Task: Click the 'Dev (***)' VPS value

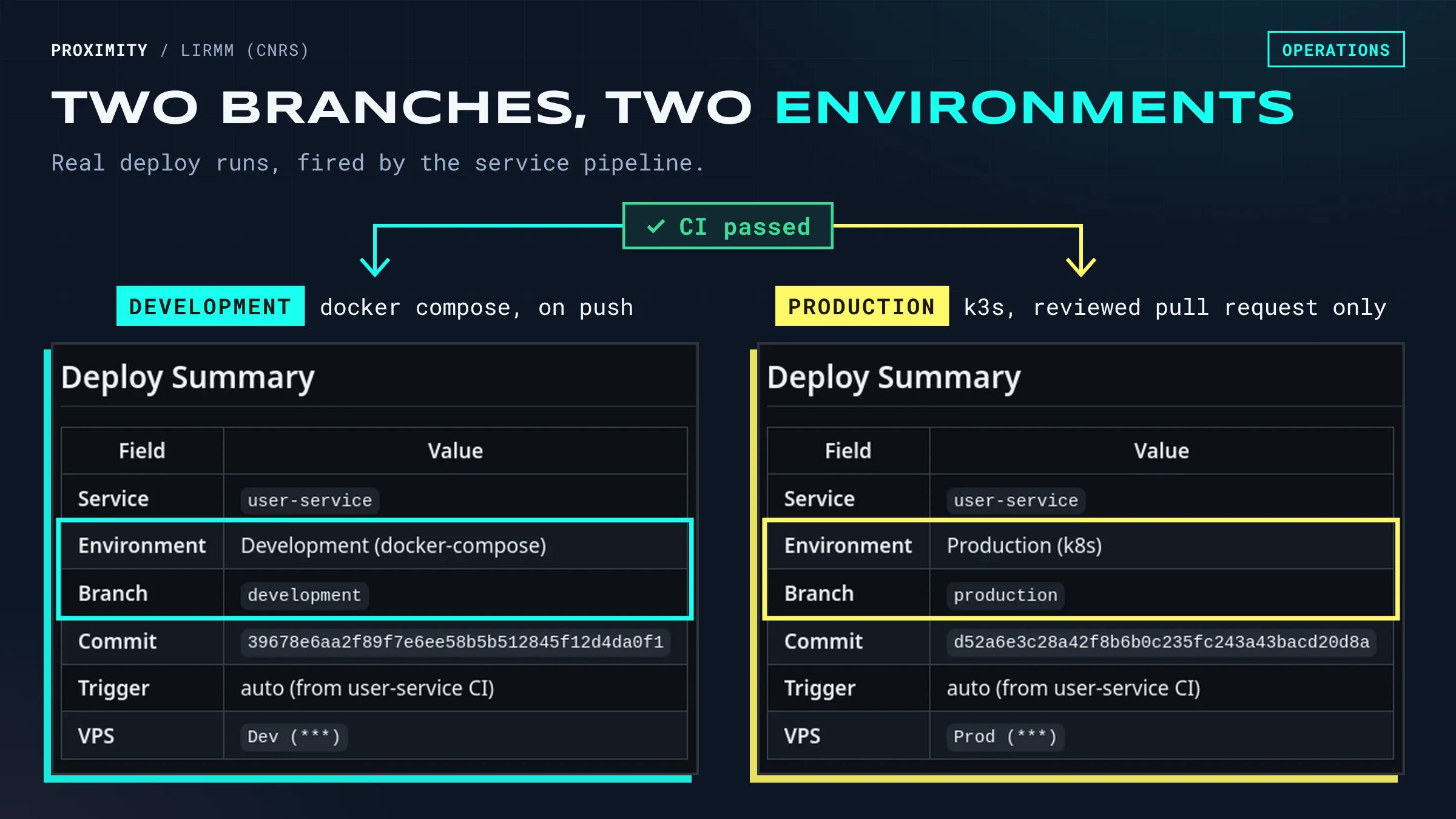Action: click(x=294, y=737)
